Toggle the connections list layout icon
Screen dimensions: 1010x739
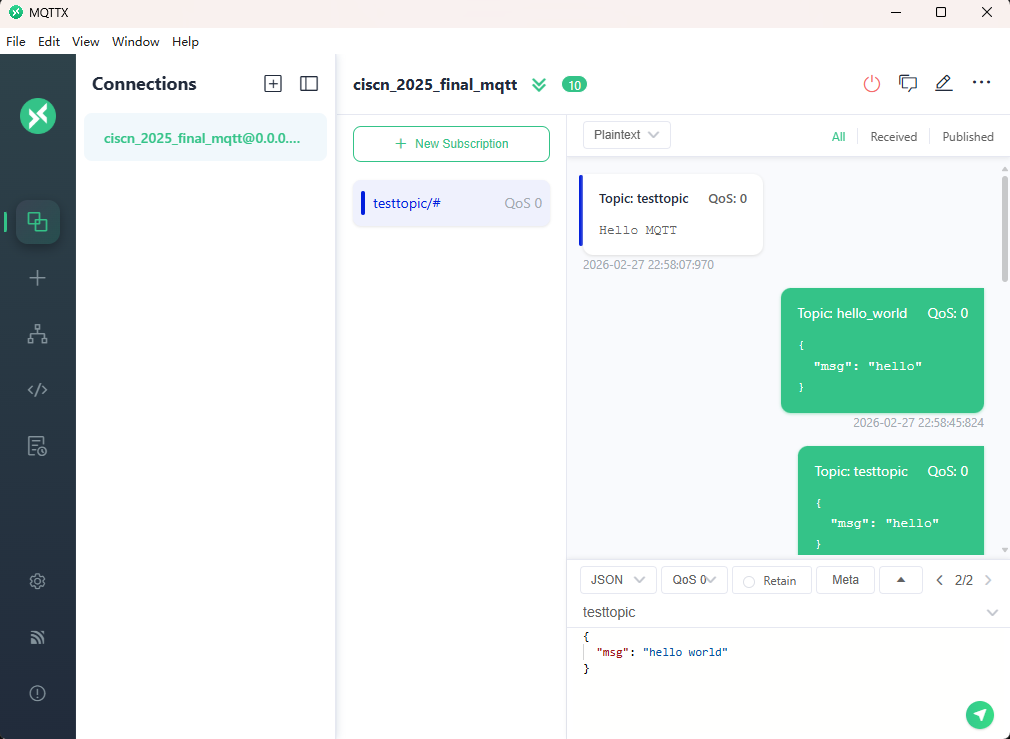click(x=309, y=84)
